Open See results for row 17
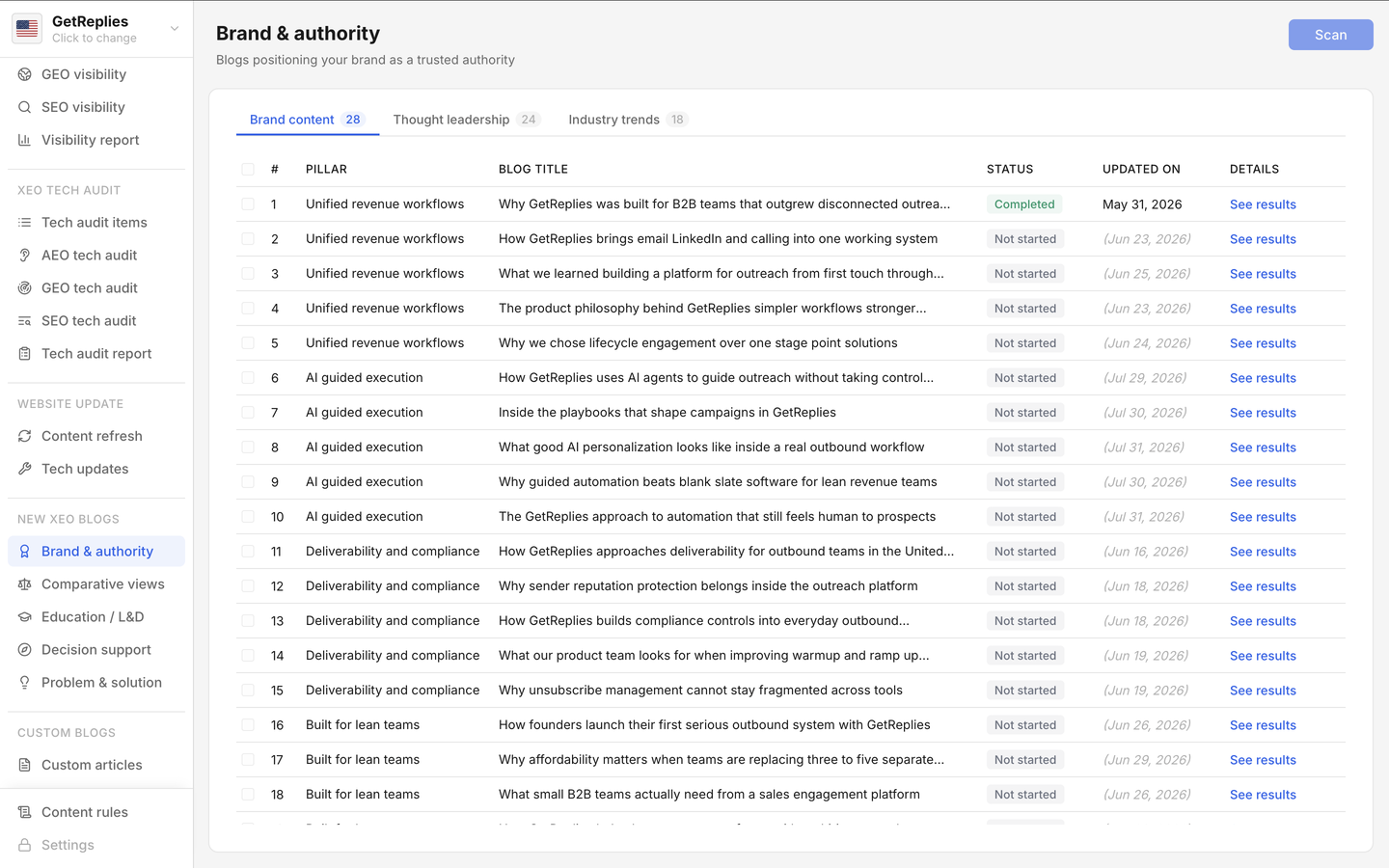 1263,760
